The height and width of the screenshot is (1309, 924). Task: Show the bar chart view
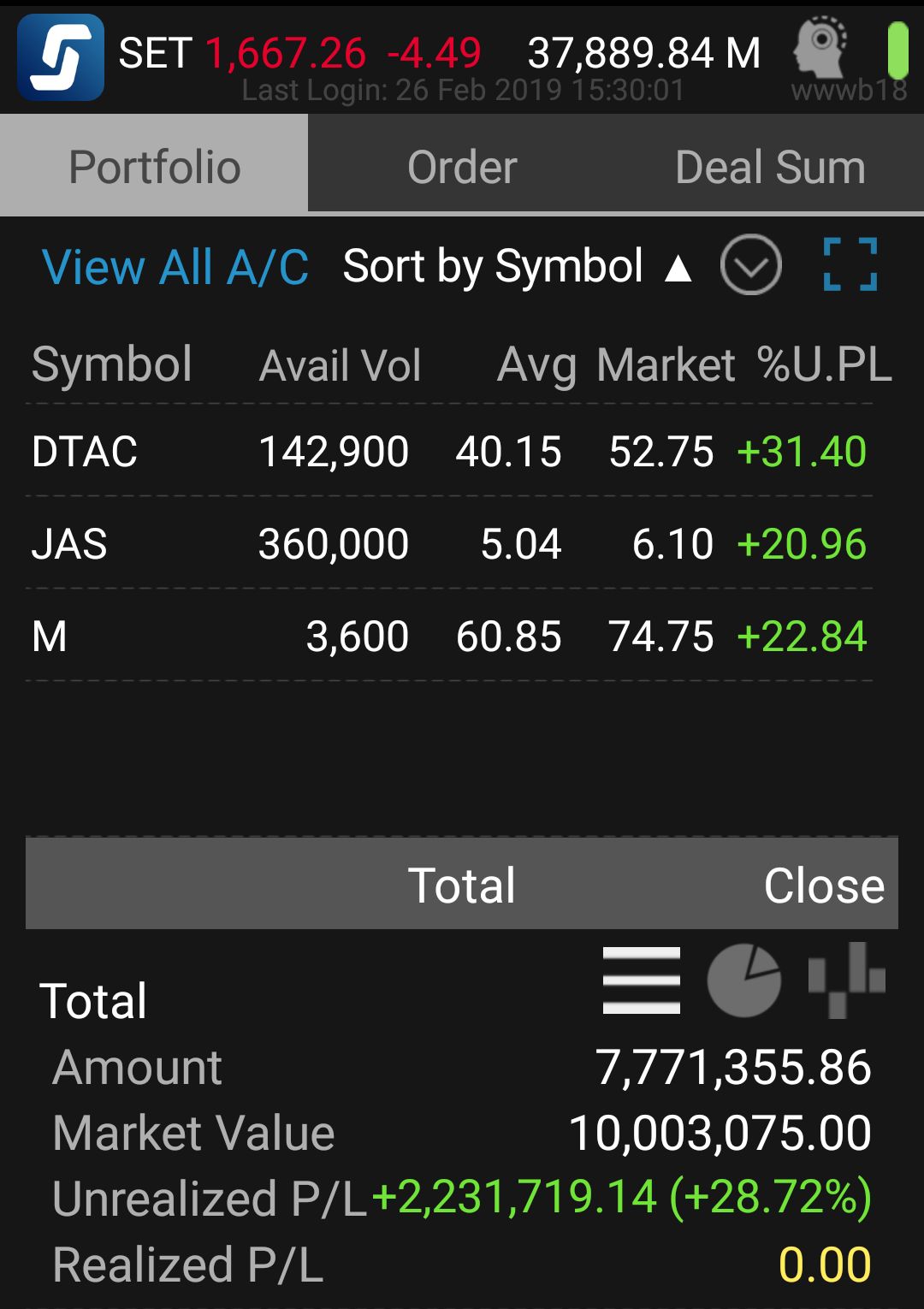pos(847,980)
